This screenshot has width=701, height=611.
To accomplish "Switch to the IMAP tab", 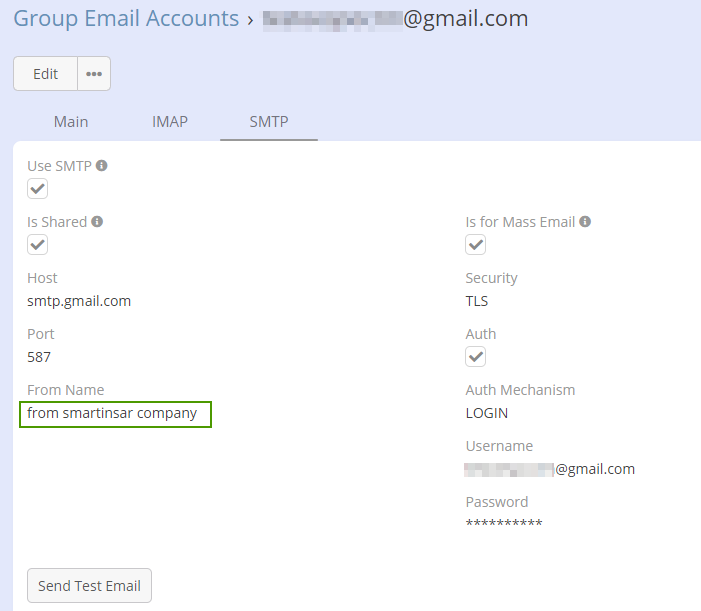I will [170, 122].
